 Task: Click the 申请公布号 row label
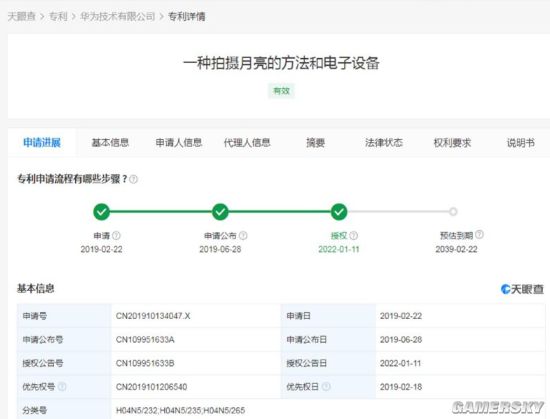pyautogui.click(x=43, y=340)
